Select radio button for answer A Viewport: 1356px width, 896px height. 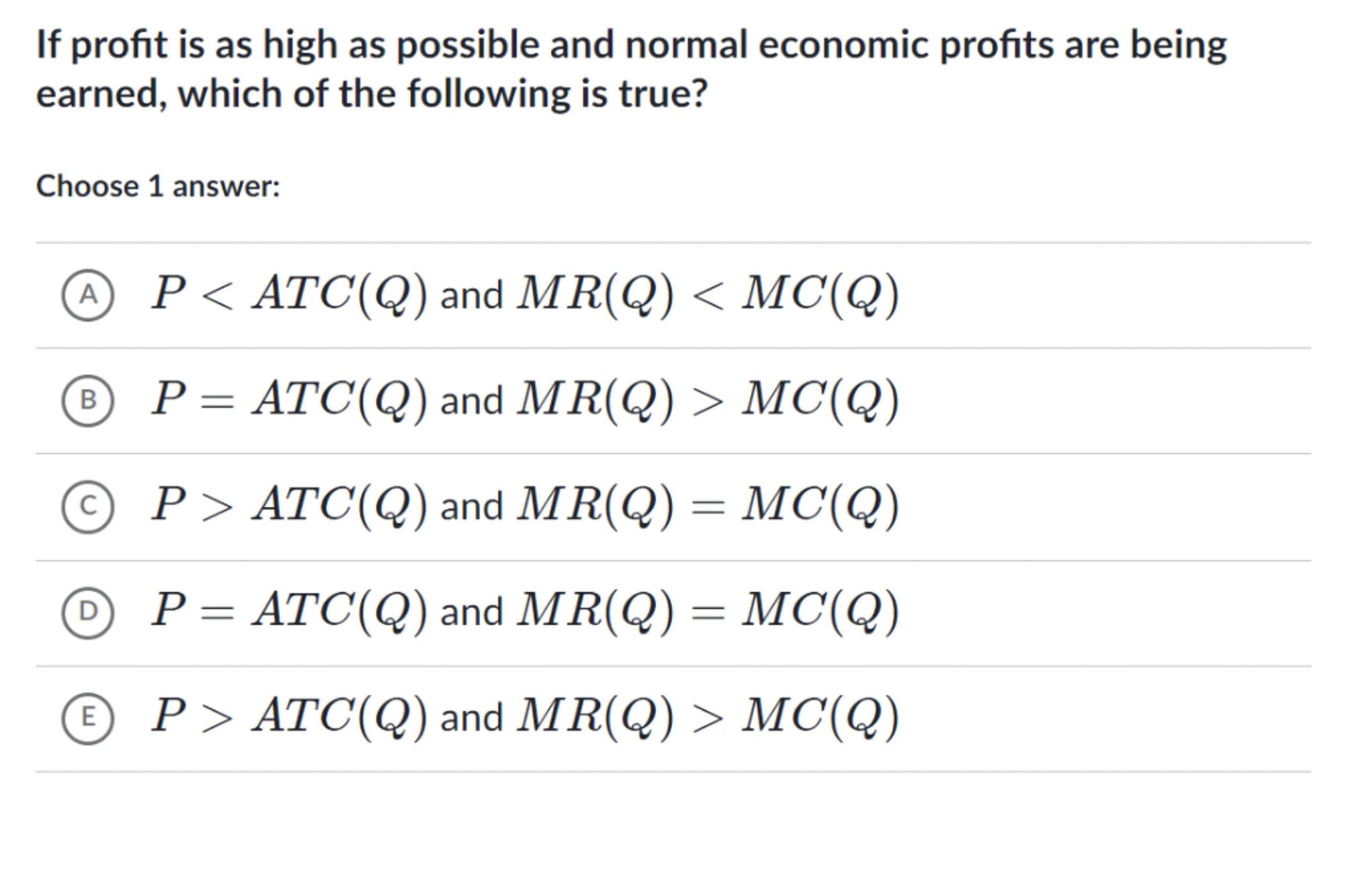click(x=87, y=295)
